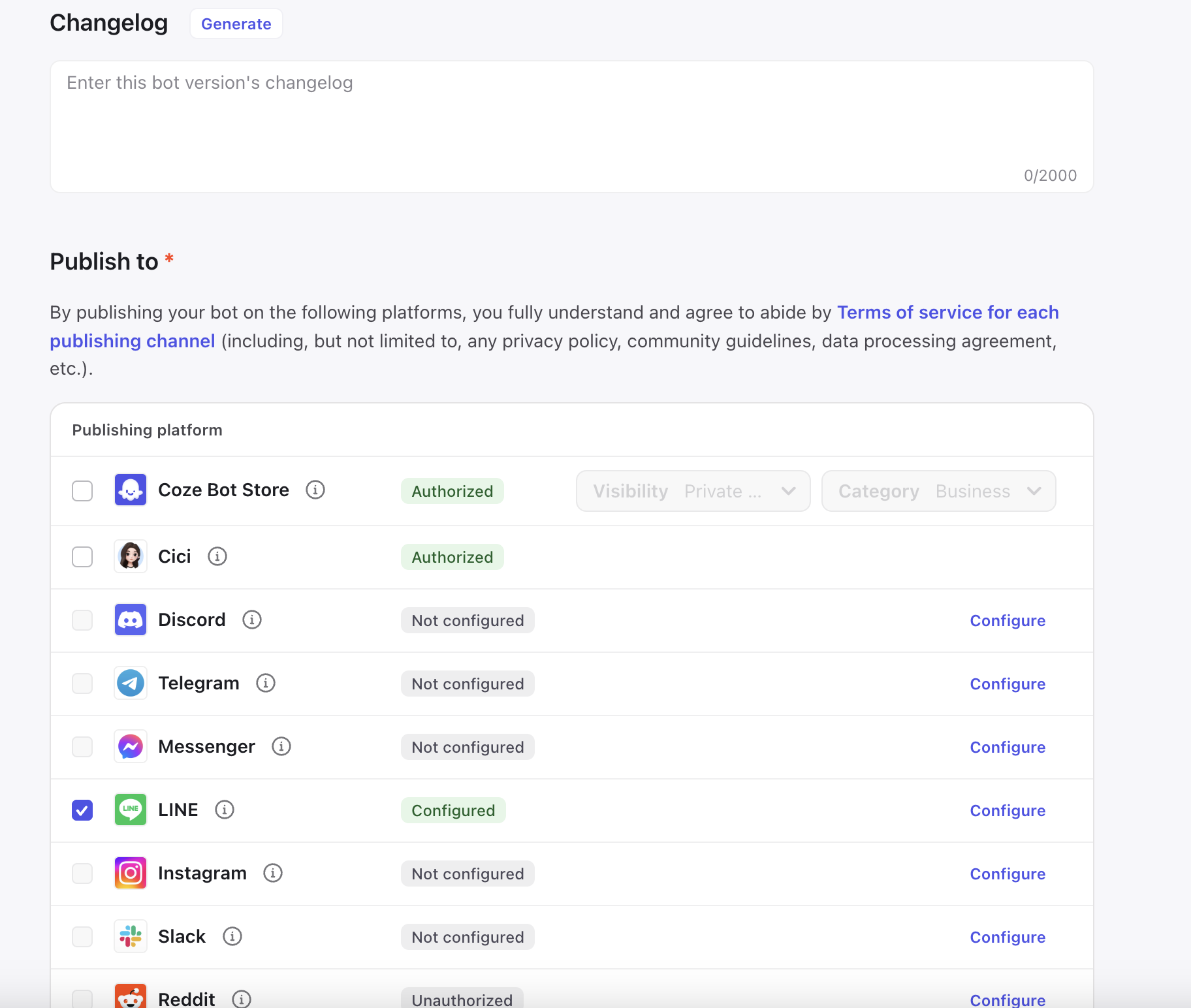Screen dimensions: 1191x1008
Task: Open the Visibility dropdown
Action: (x=693, y=491)
